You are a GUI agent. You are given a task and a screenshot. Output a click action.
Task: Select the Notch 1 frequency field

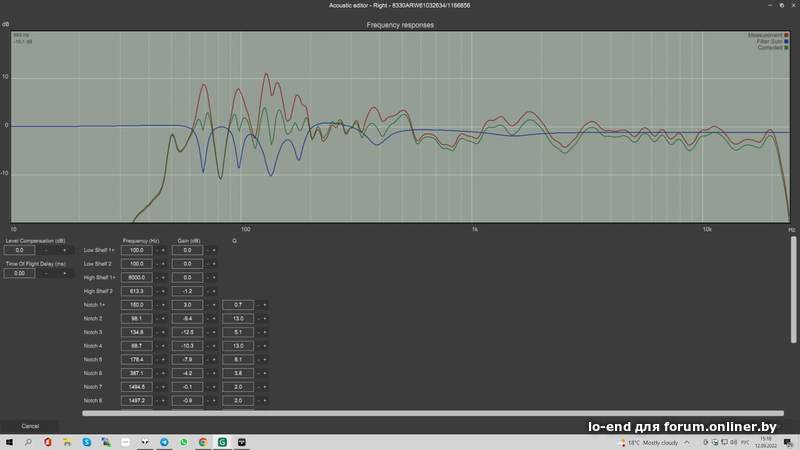tap(136, 305)
